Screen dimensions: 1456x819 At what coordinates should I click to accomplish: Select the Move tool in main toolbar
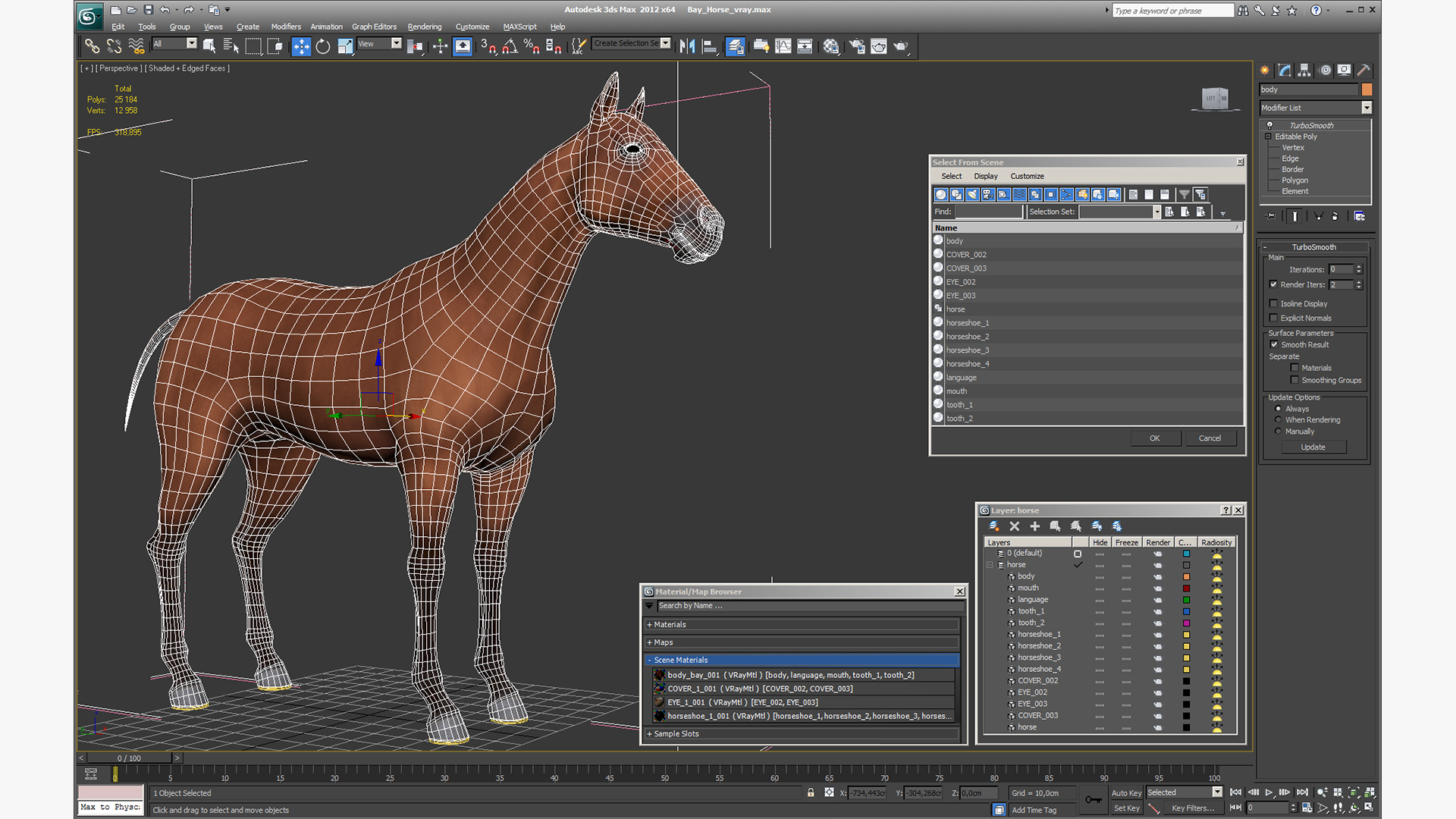coord(301,47)
